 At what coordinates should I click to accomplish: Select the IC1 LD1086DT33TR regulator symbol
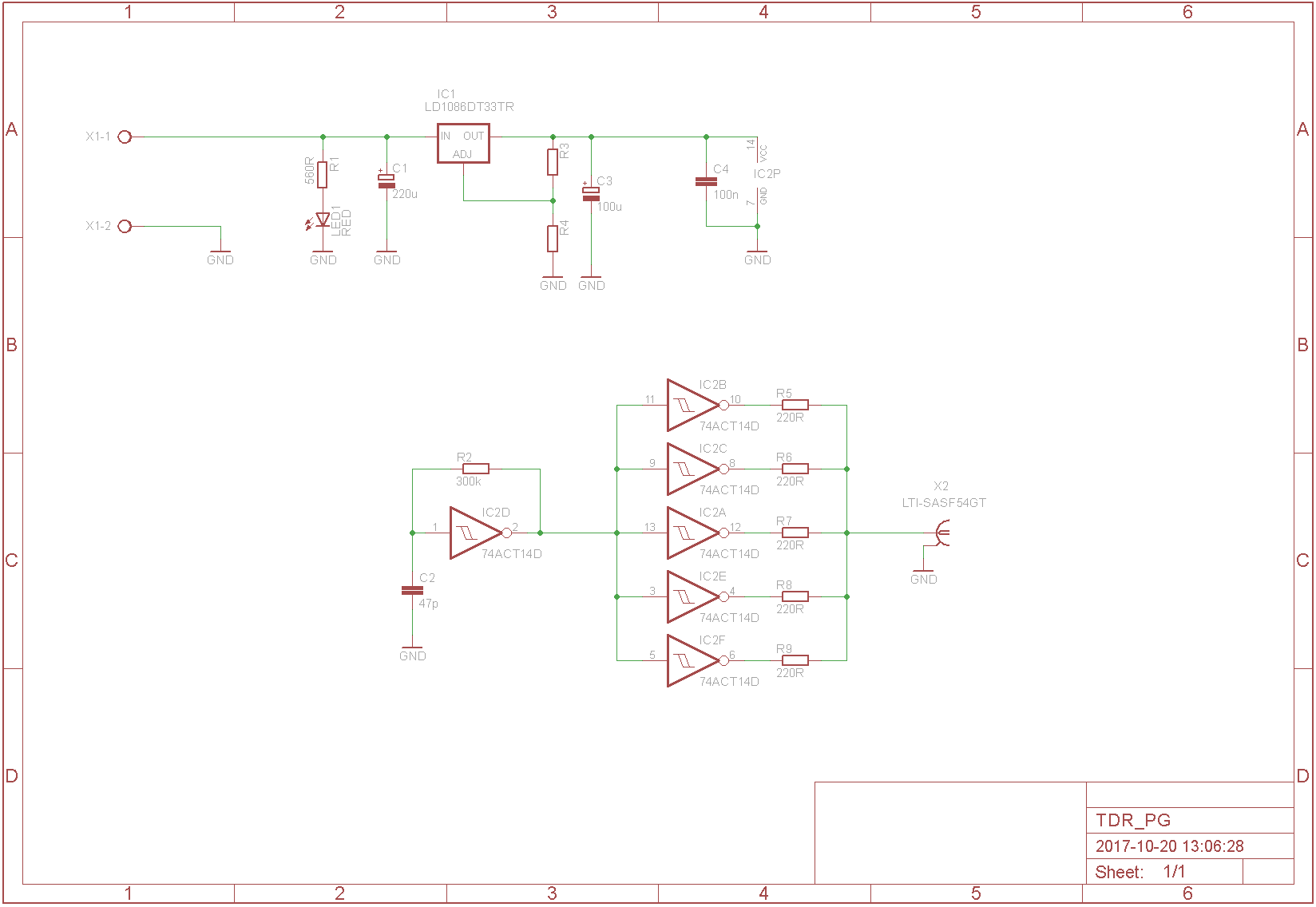click(x=463, y=144)
